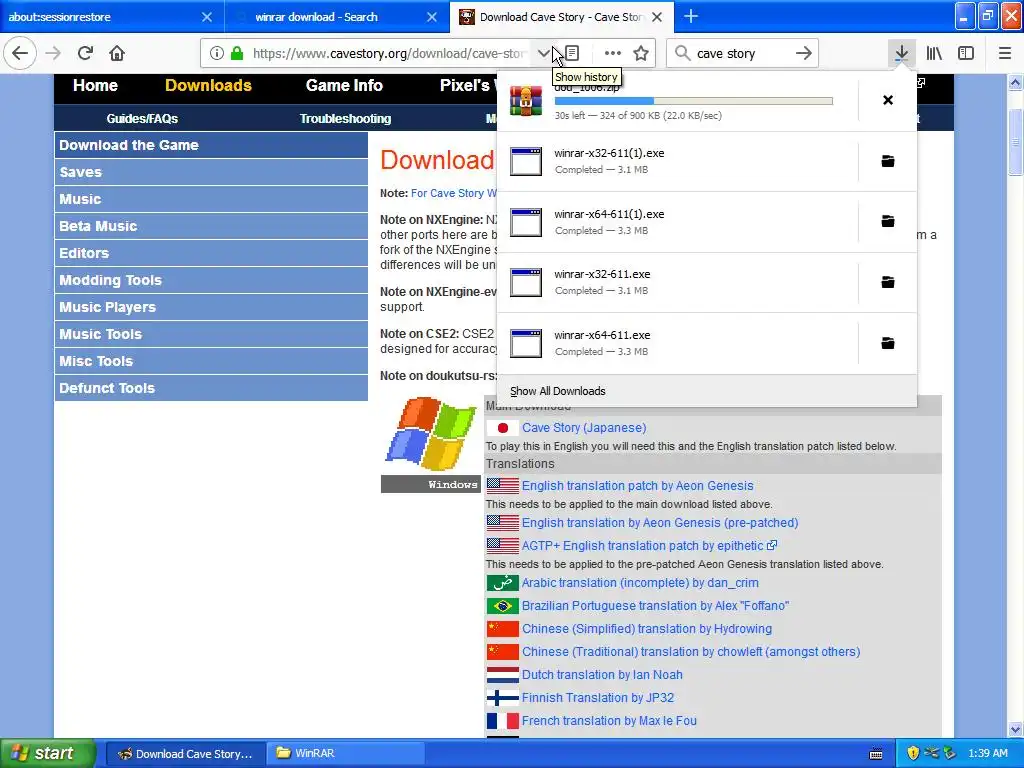Click the 1:39 AM system clock
The image size is (1024, 768).
click(x=987, y=753)
